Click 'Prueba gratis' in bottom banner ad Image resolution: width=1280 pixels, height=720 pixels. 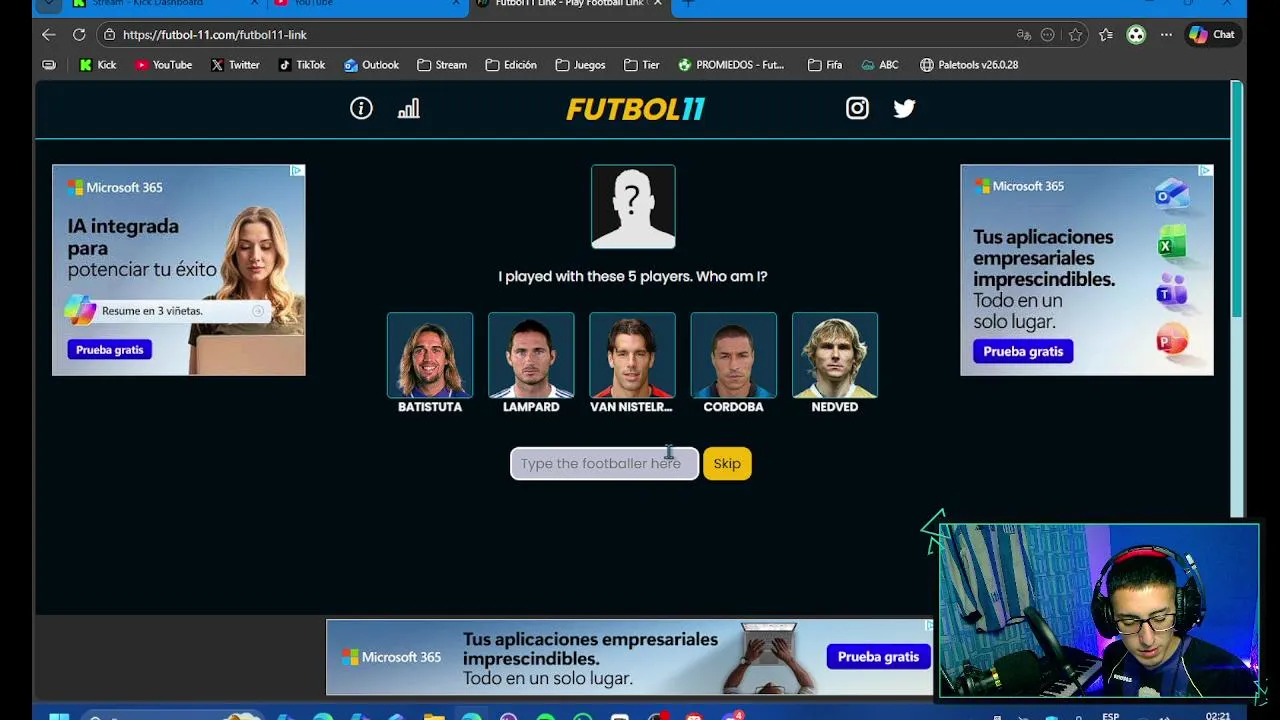[878, 656]
